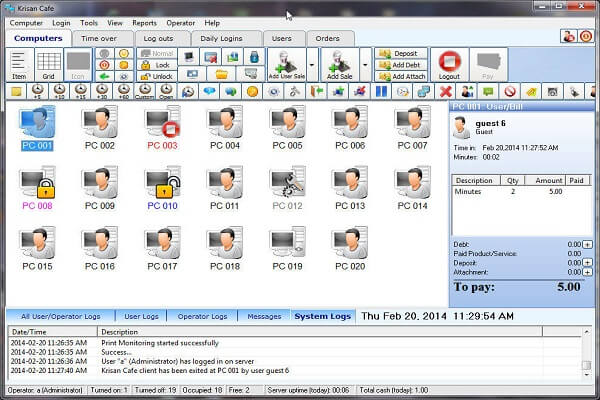Click the green chat bubble icon
The width and height of the screenshot is (600, 400).
click(x=489, y=92)
